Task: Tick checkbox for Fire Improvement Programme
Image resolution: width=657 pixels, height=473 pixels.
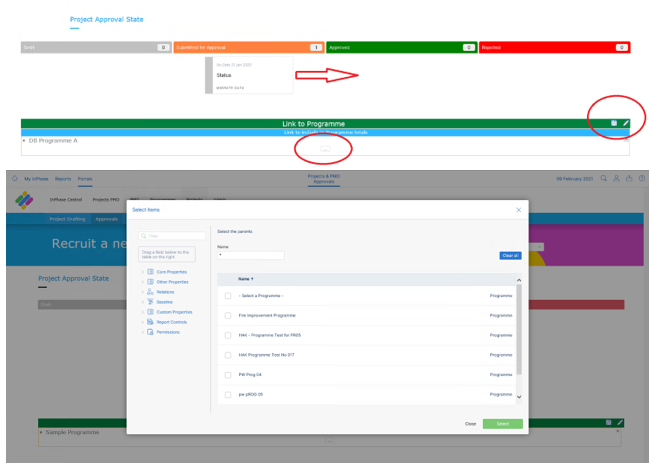Action: 228,315
